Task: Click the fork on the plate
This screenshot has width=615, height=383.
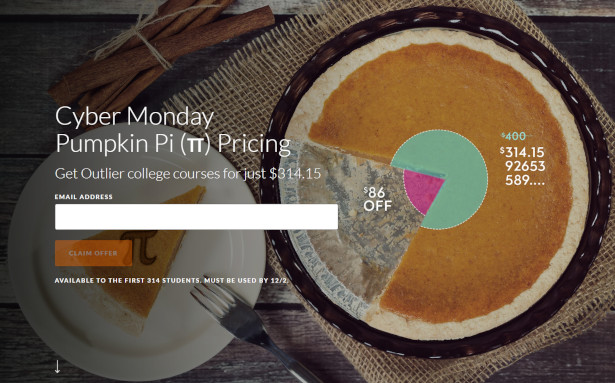Action: pyautogui.click(x=251, y=330)
